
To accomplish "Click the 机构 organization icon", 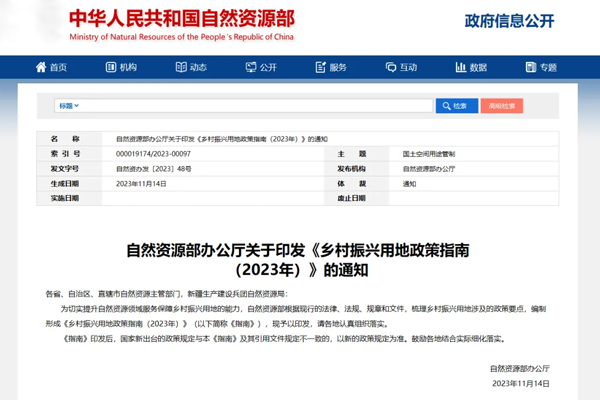I will point(111,68).
